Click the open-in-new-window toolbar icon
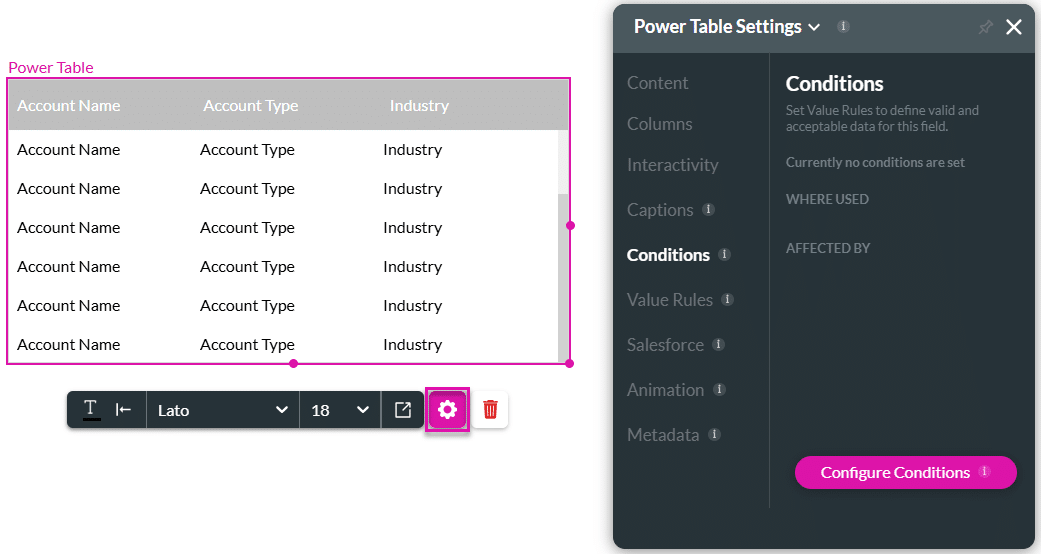 [x=402, y=410]
